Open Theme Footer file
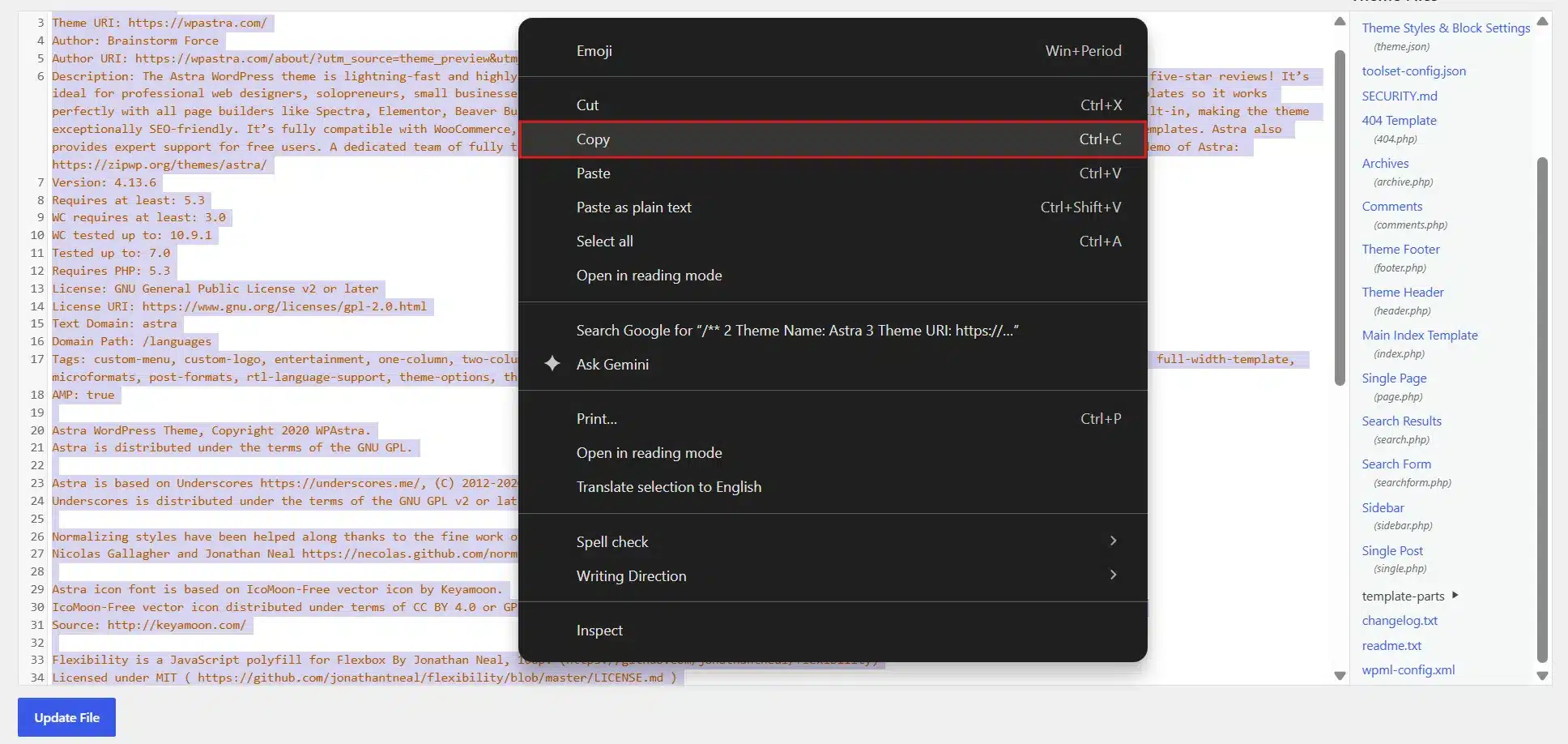Image resolution: width=1568 pixels, height=744 pixels. point(1400,249)
